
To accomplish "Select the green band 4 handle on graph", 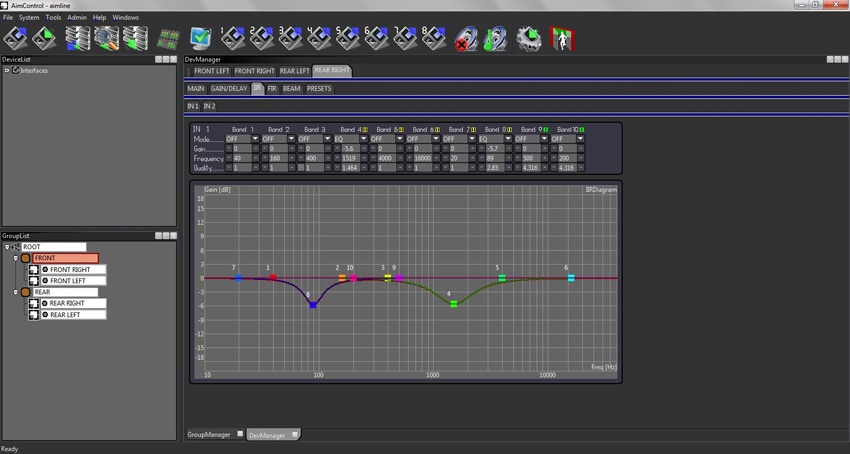I will click(x=454, y=304).
